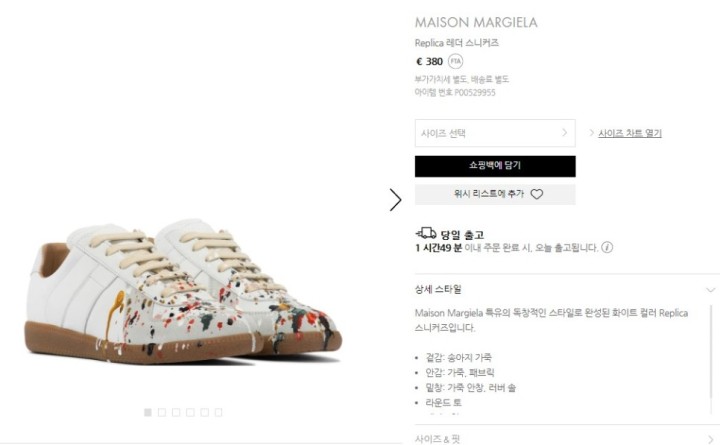The width and height of the screenshot is (720, 445).
Task: Select the second image indicator dot
Action: (162, 412)
